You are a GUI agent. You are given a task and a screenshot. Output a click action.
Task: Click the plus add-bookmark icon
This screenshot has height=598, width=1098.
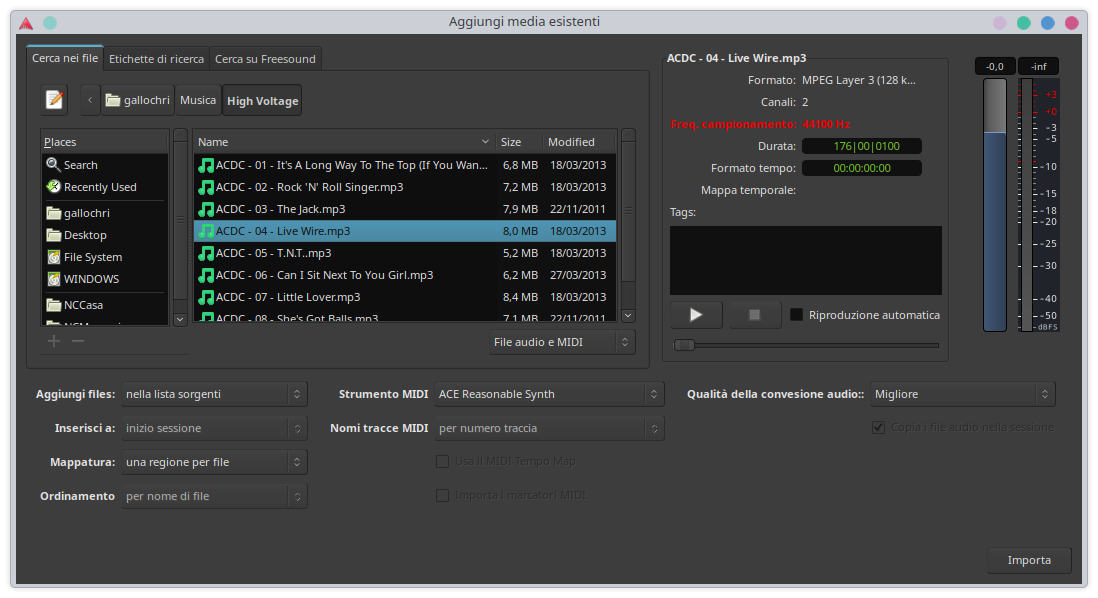(x=54, y=341)
